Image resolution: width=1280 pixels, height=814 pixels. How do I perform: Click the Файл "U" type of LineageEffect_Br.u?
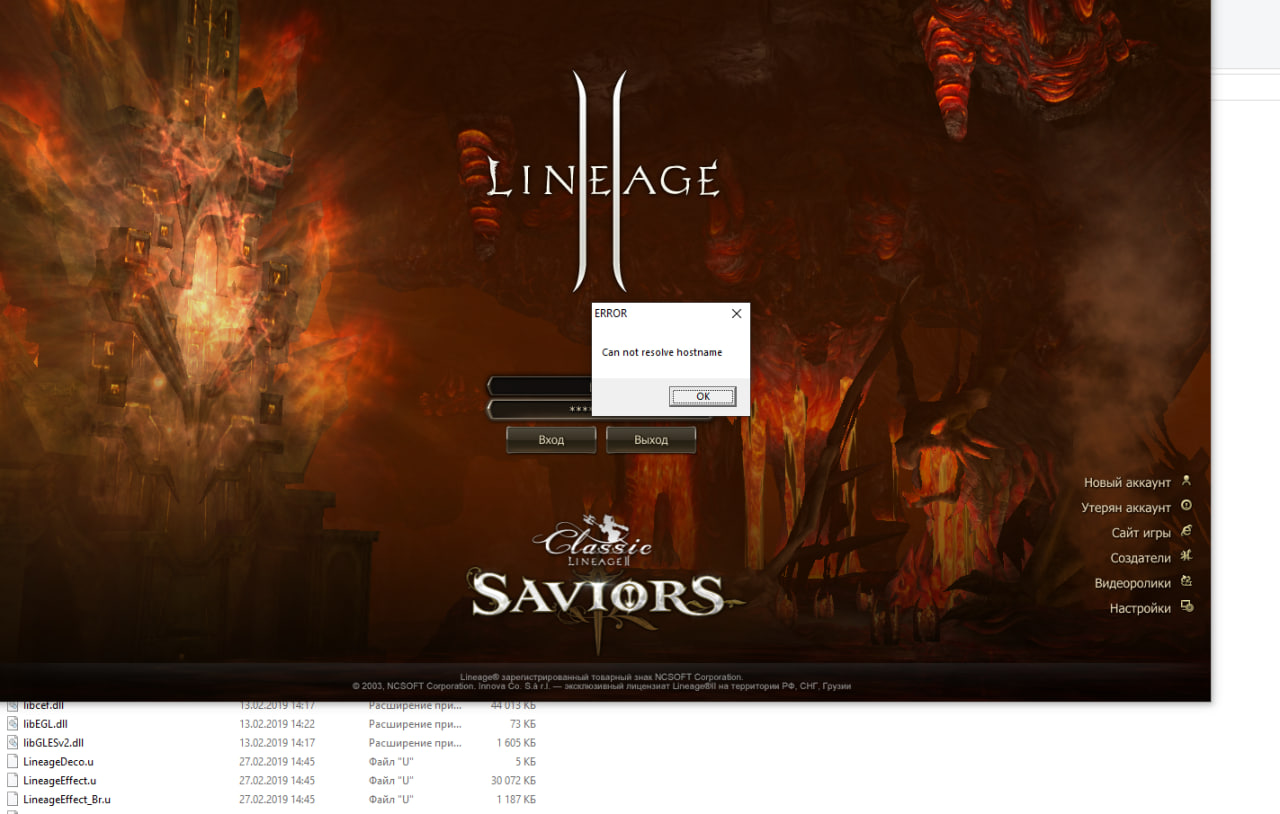[x=392, y=799]
